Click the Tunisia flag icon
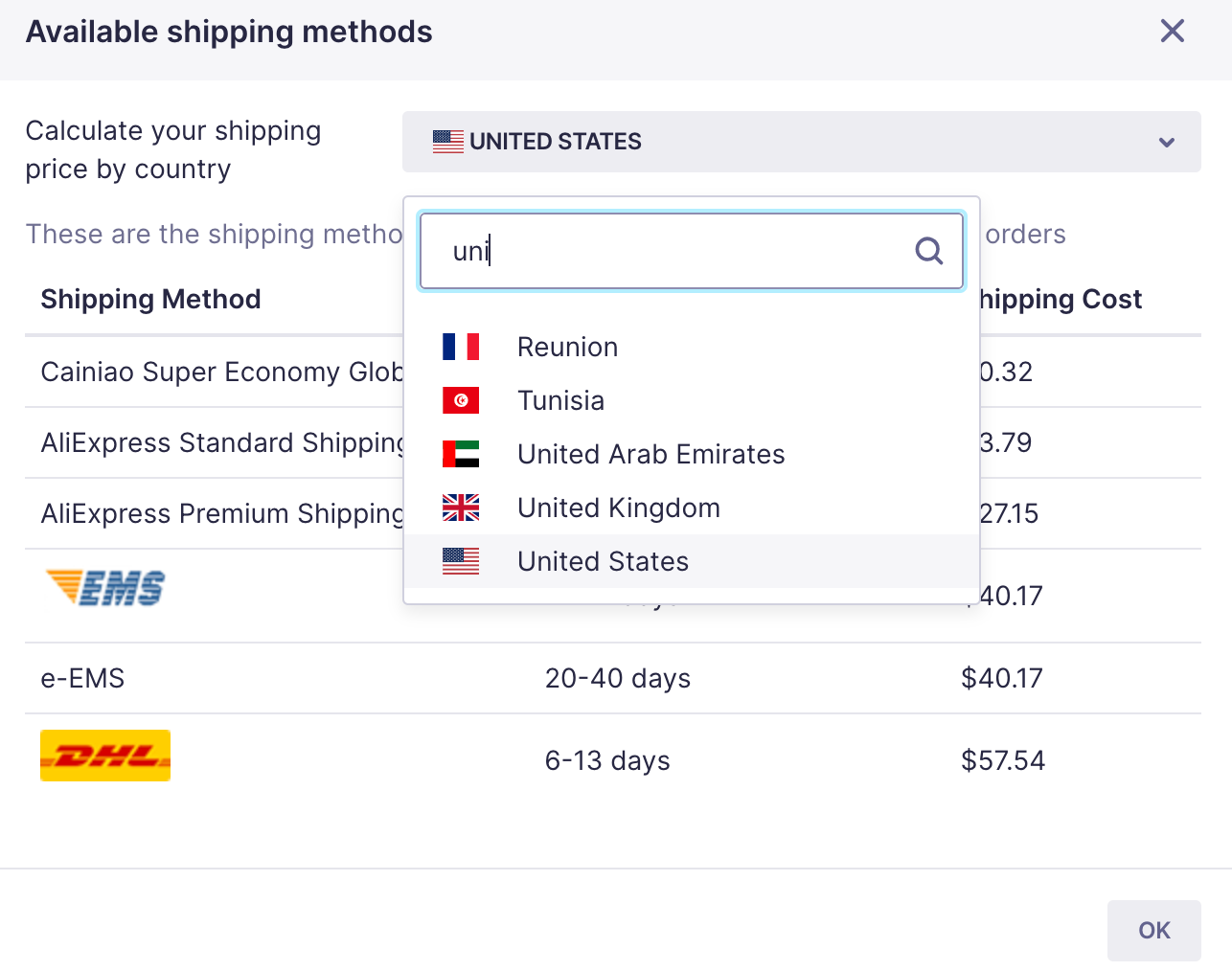Image resolution: width=1232 pixels, height=971 pixels. (461, 400)
